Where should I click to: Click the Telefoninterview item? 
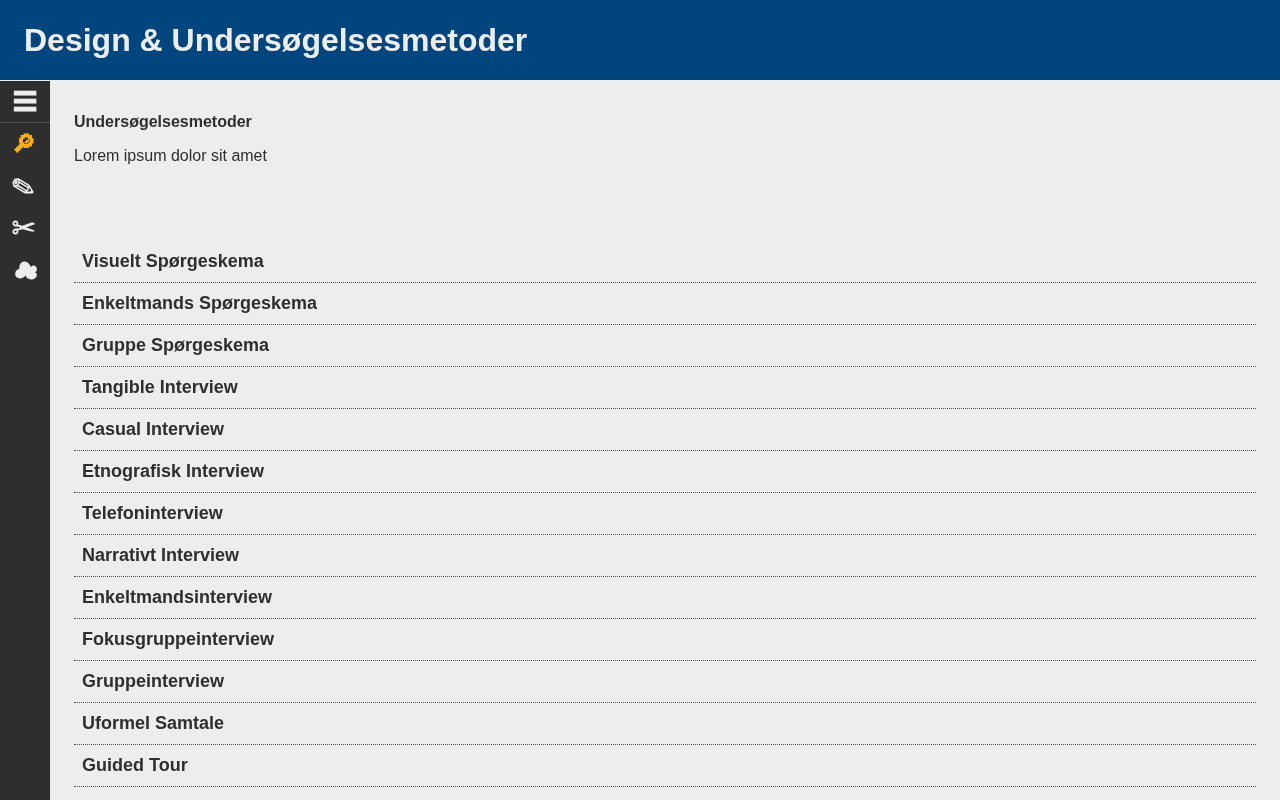click(152, 513)
